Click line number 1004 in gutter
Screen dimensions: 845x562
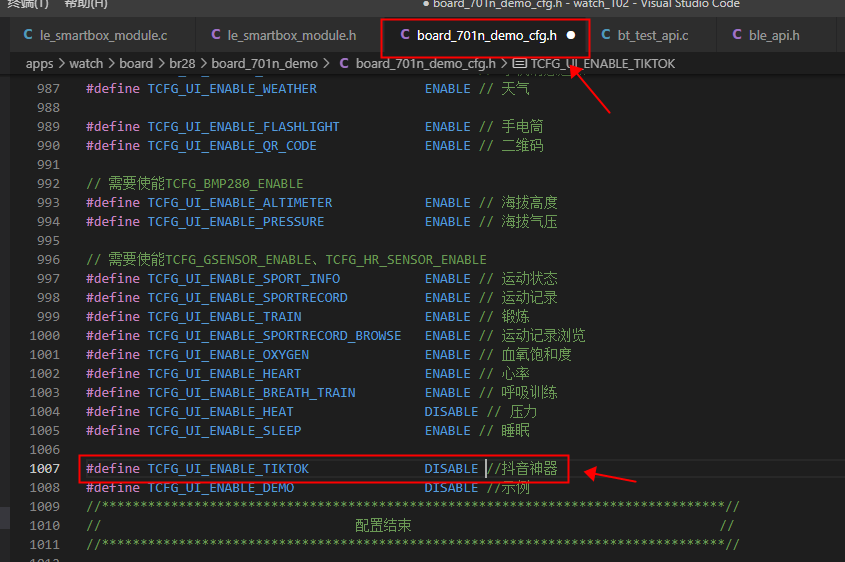click(x=44, y=412)
